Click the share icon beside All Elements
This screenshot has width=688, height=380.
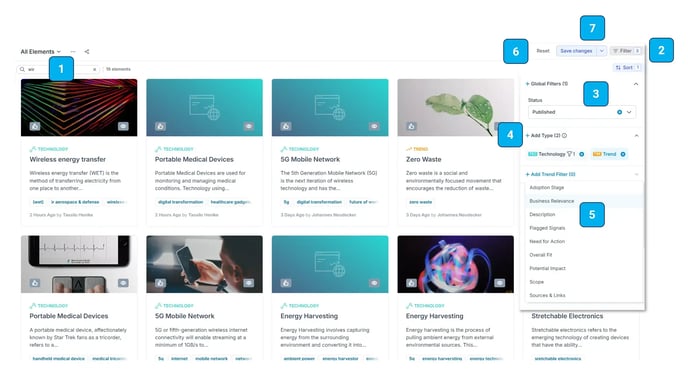[87, 52]
